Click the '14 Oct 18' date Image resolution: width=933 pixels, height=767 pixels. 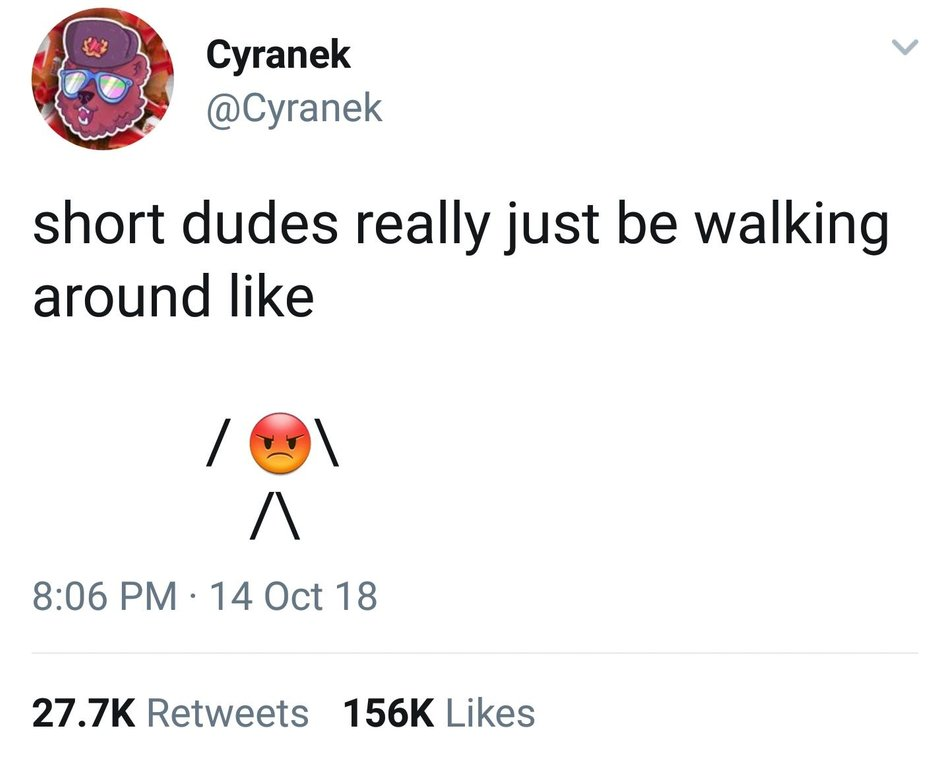pos(293,596)
